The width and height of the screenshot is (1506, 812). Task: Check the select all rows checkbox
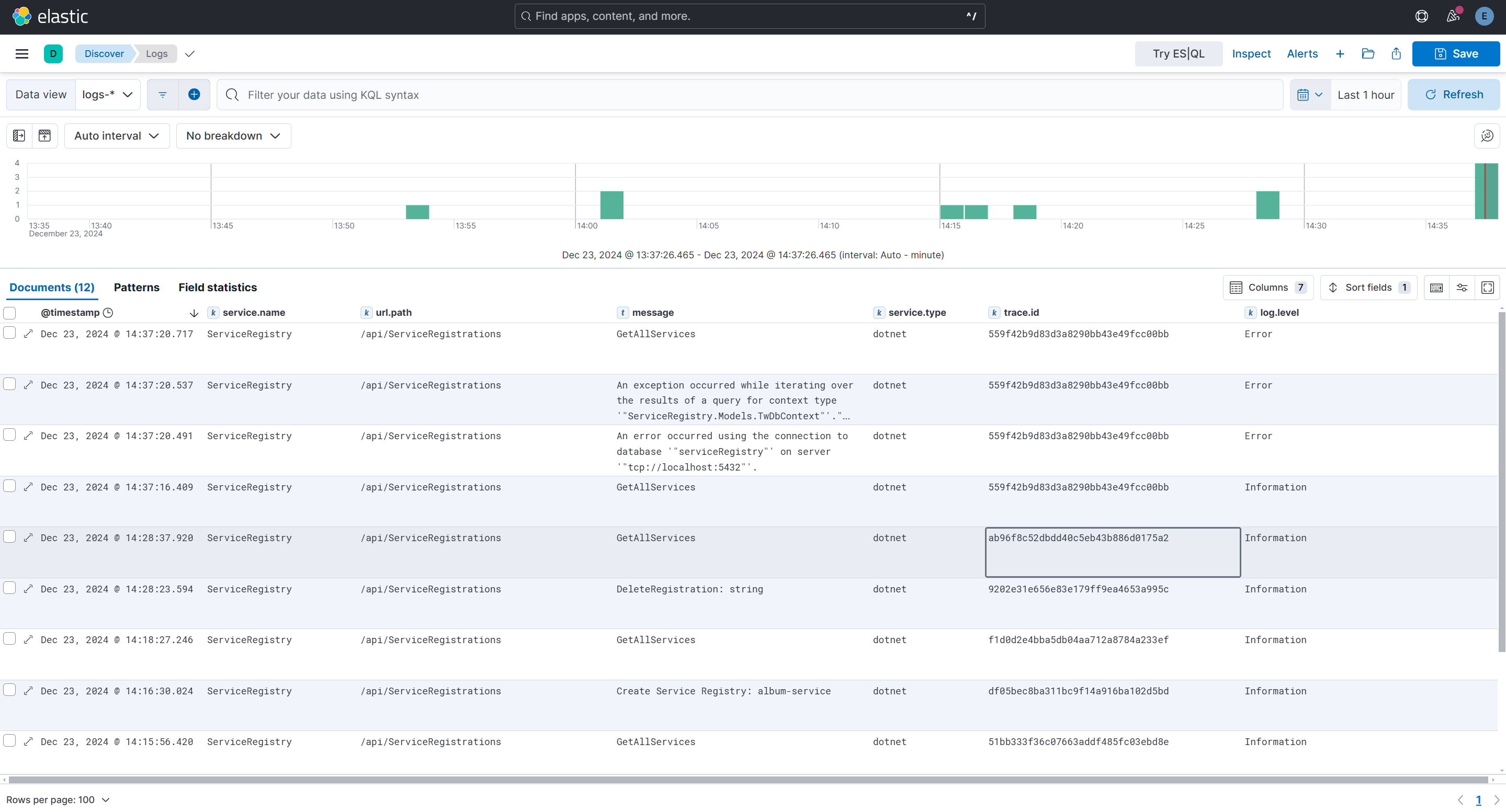9,313
